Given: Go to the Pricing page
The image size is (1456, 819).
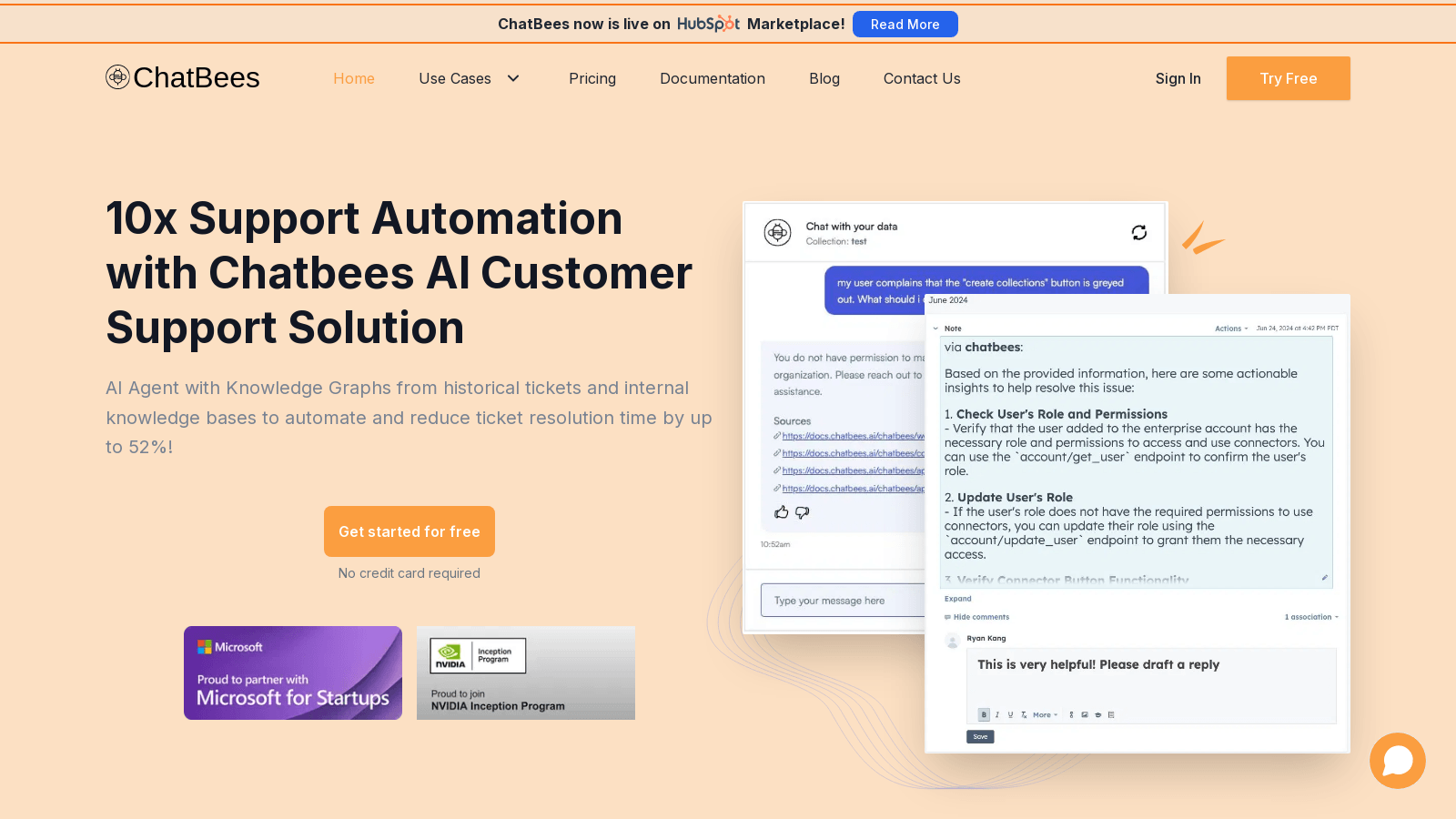Looking at the screenshot, I should point(592,78).
